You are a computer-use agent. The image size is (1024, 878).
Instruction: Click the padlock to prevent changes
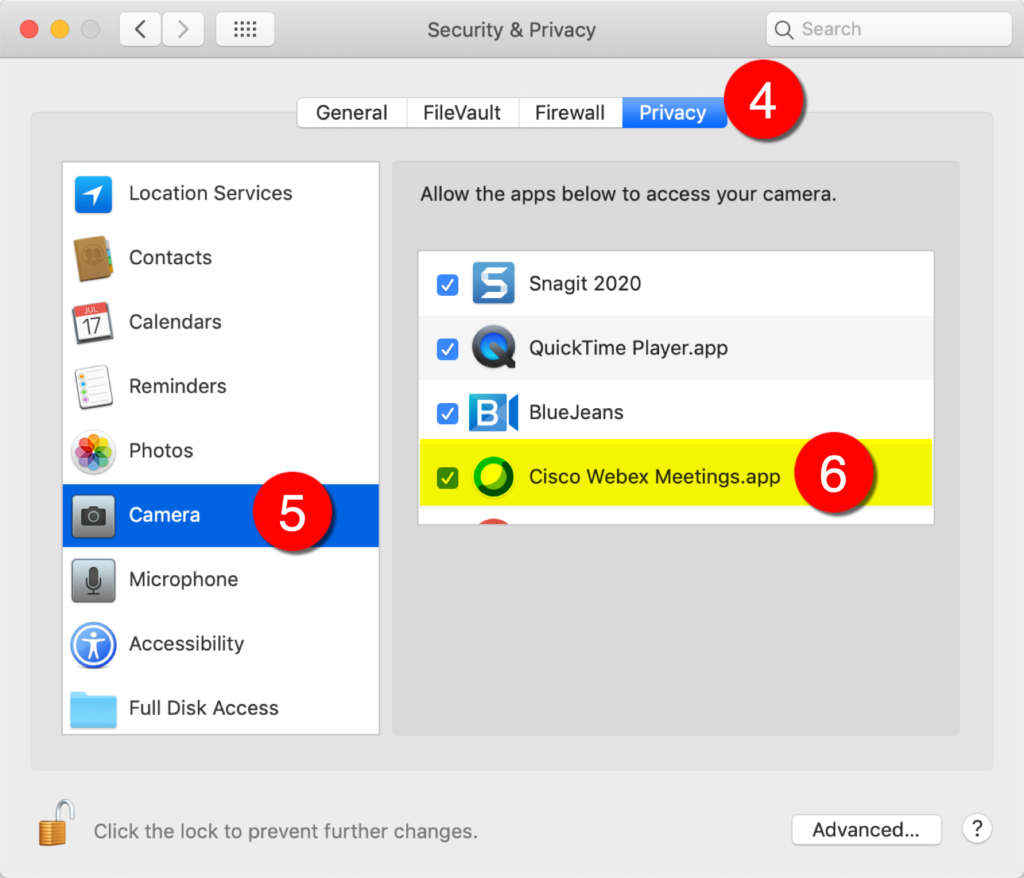tap(56, 823)
